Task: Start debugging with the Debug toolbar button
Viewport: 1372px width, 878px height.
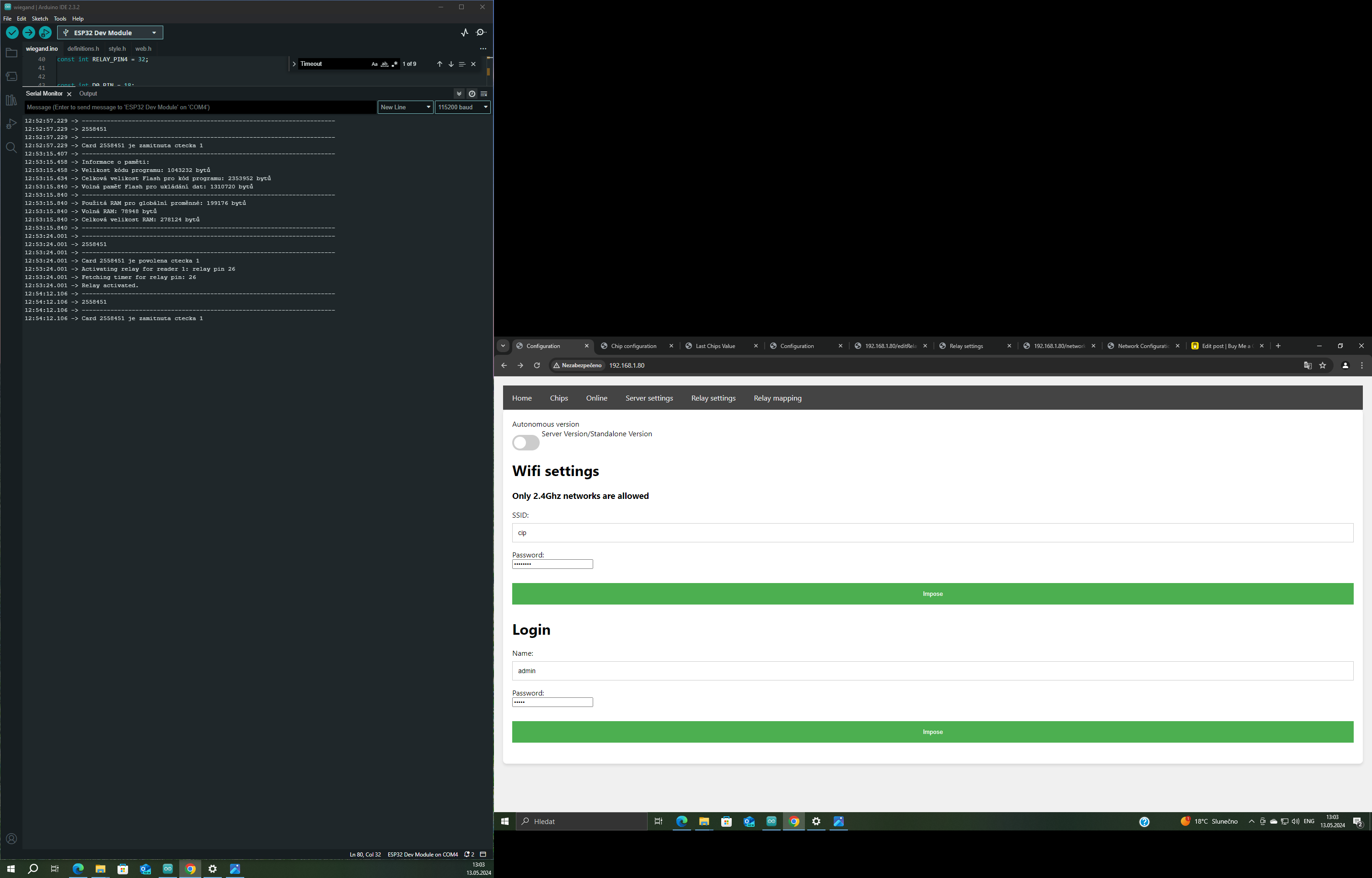Action: (x=45, y=33)
